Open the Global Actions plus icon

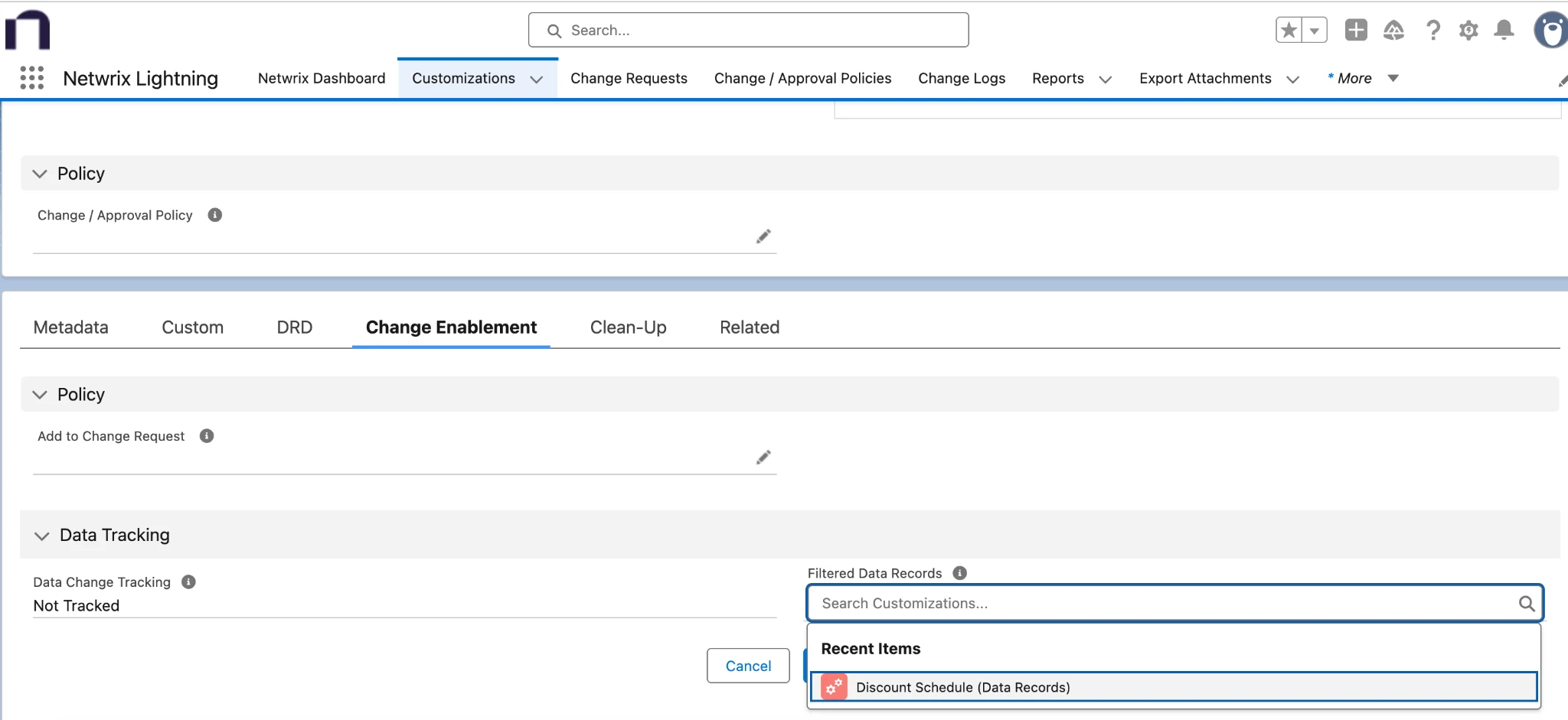point(1355,30)
